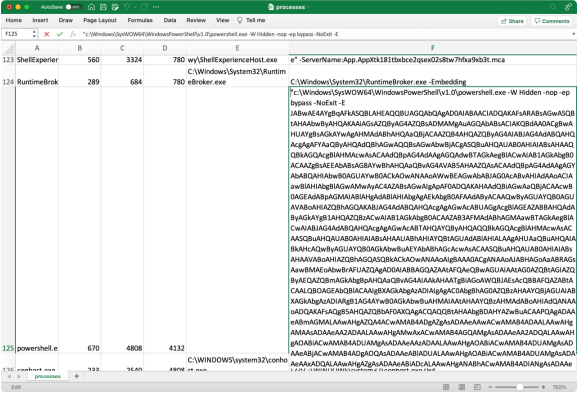Select column D header
583x398 pixels.
click(165, 48)
